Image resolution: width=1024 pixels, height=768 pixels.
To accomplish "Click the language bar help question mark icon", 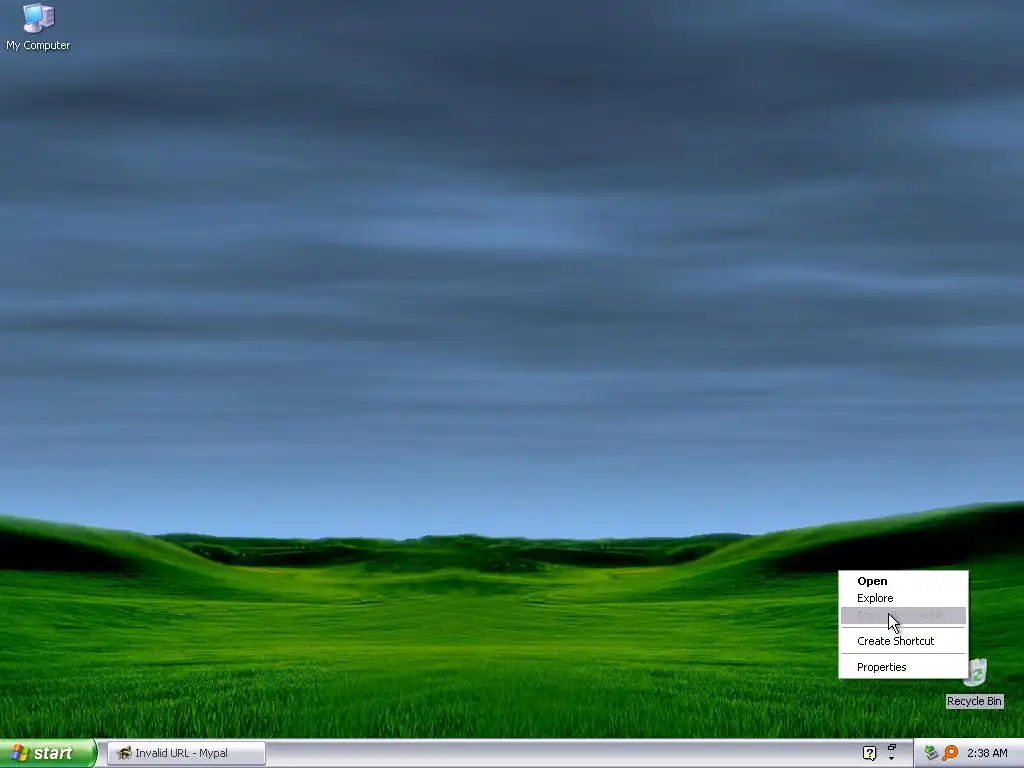I will 869,753.
